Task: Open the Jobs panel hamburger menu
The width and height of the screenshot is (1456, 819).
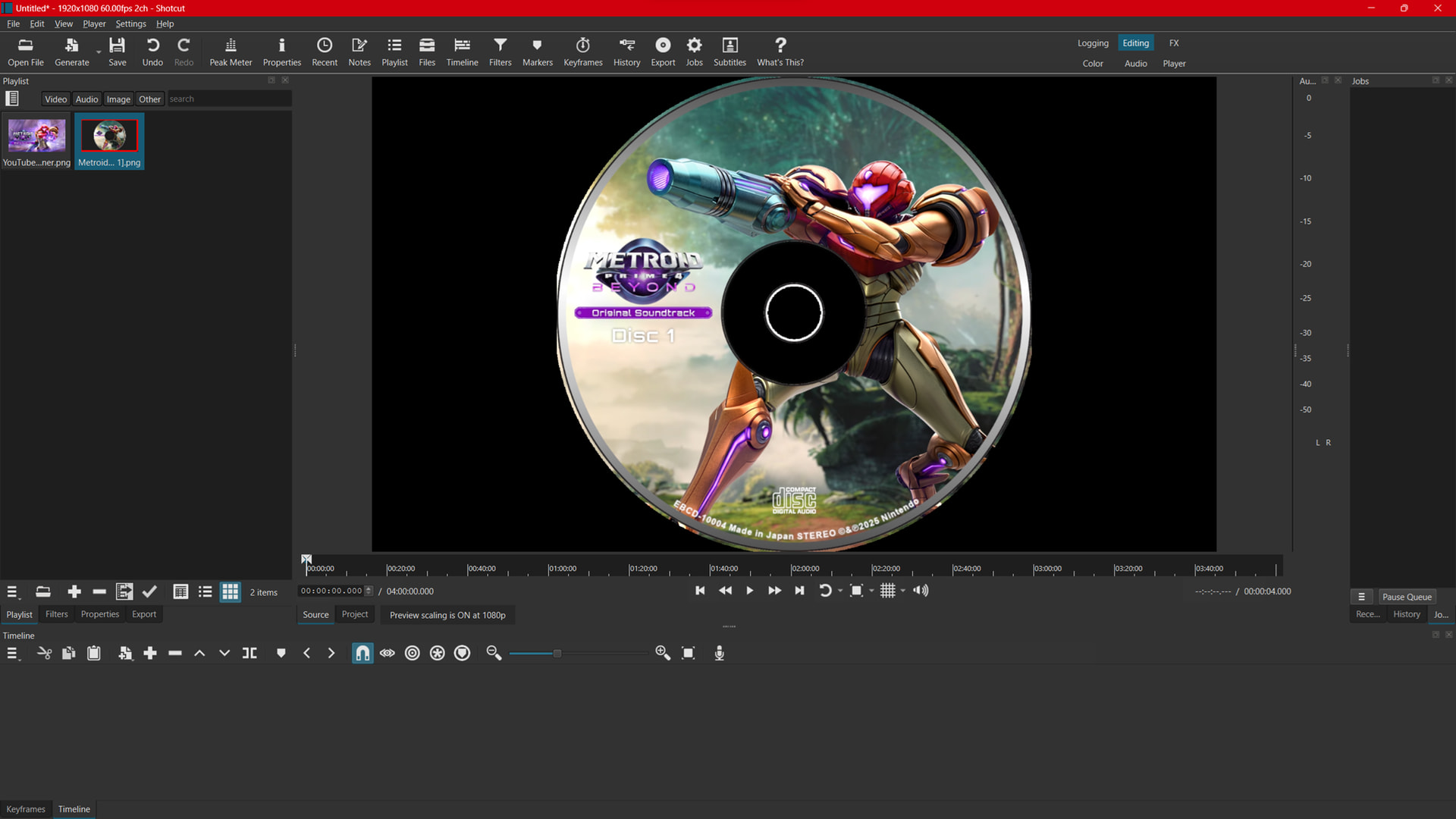Action: [x=1362, y=597]
